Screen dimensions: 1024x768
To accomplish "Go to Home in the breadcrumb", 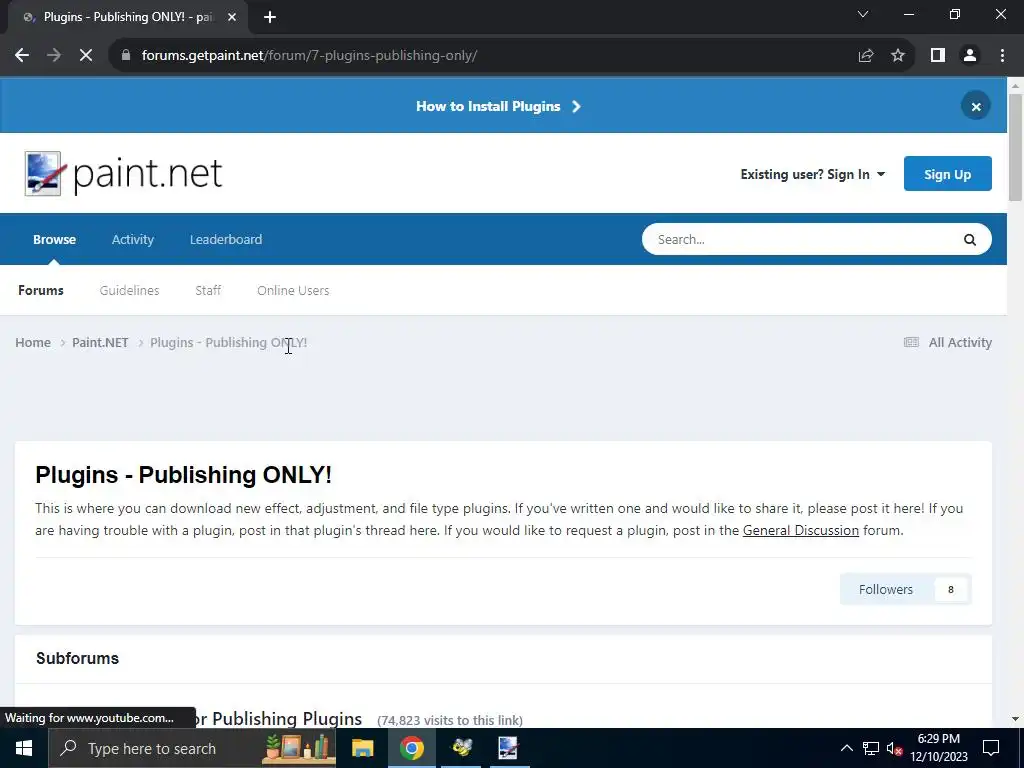I will click(33, 342).
